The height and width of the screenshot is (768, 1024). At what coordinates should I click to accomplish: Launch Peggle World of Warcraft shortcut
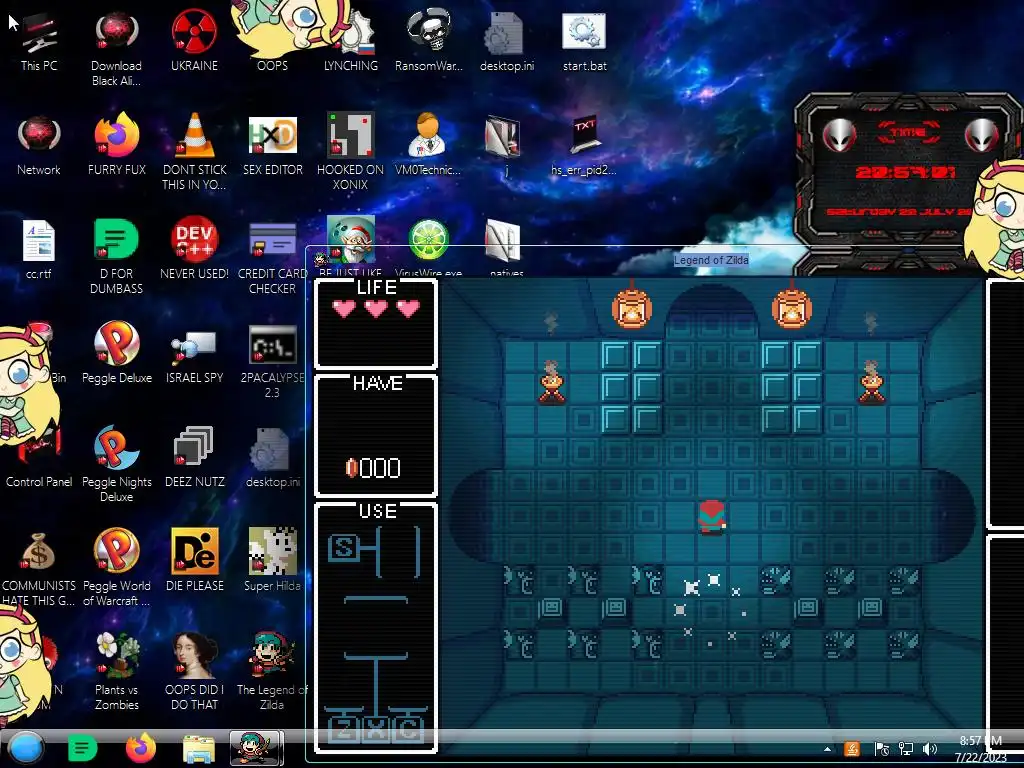pyautogui.click(x=116, y=568)
